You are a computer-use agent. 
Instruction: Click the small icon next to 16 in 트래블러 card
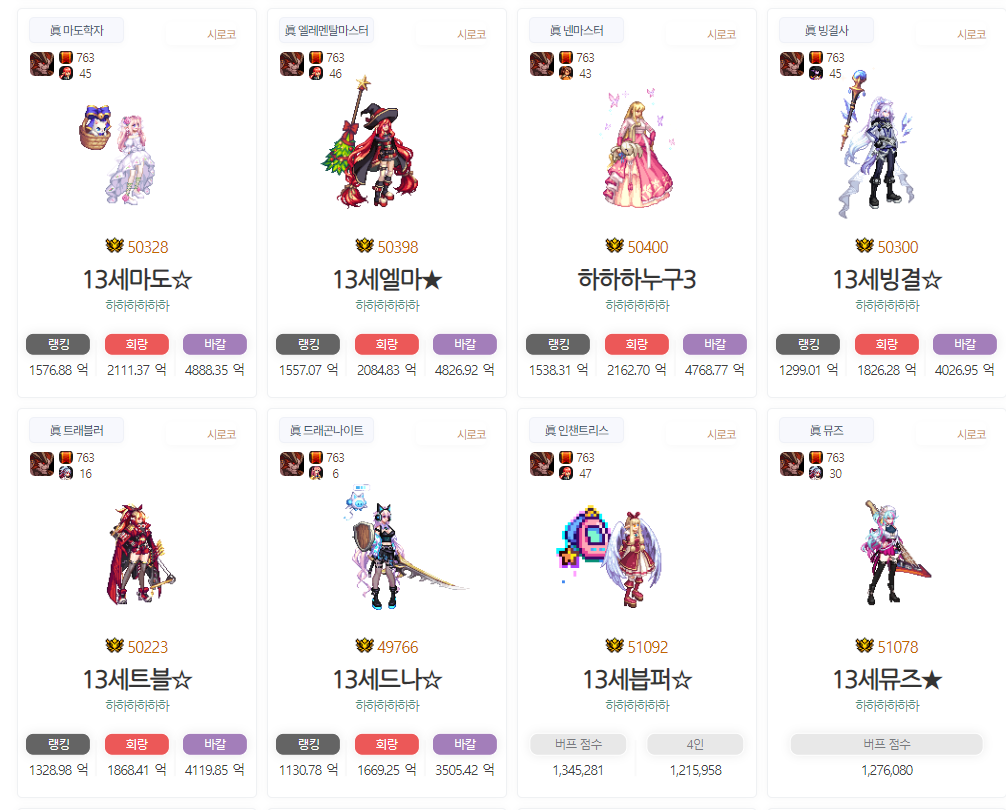tap(66, 473)
